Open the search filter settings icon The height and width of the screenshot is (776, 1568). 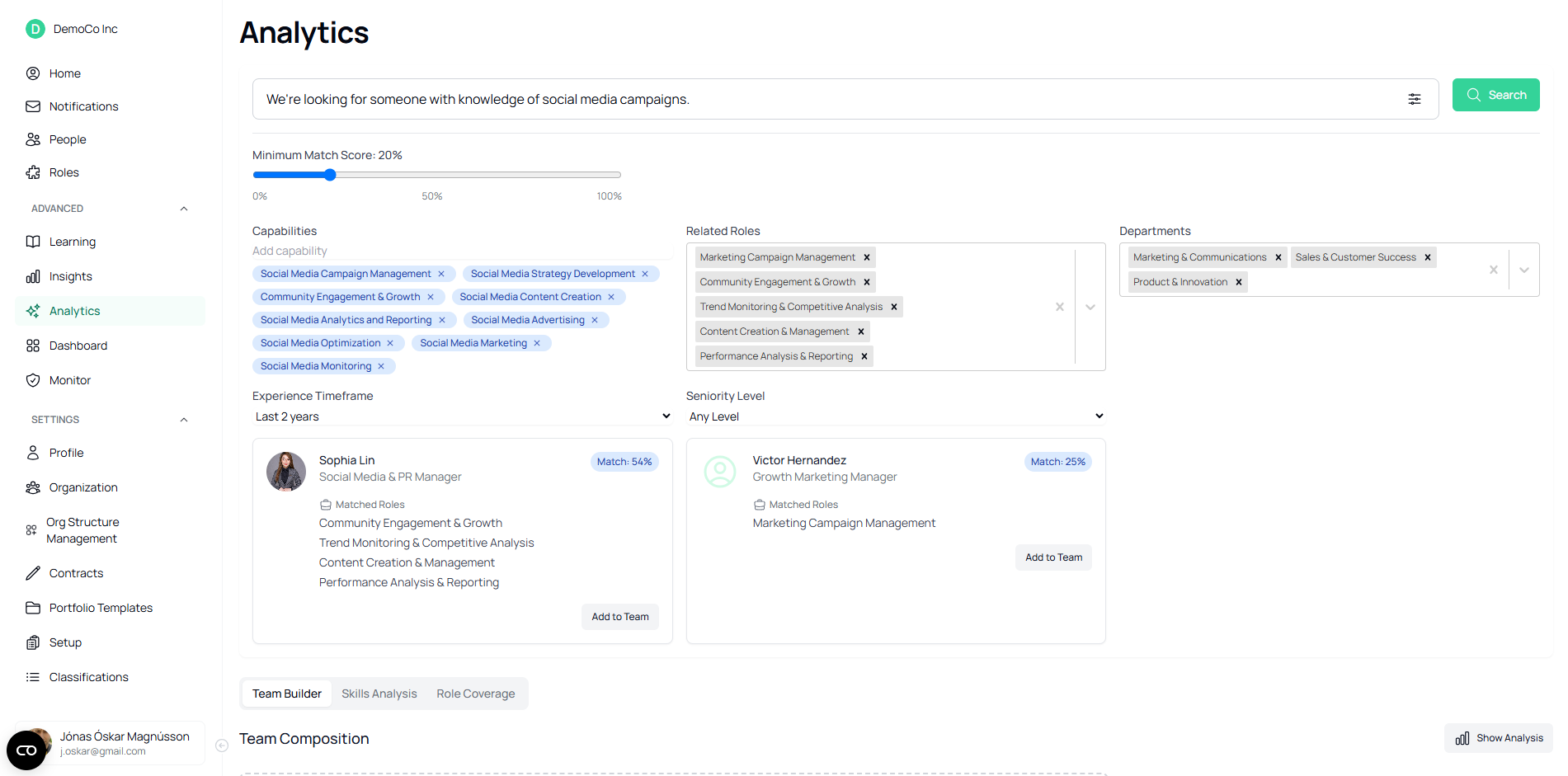point(1414,99)
